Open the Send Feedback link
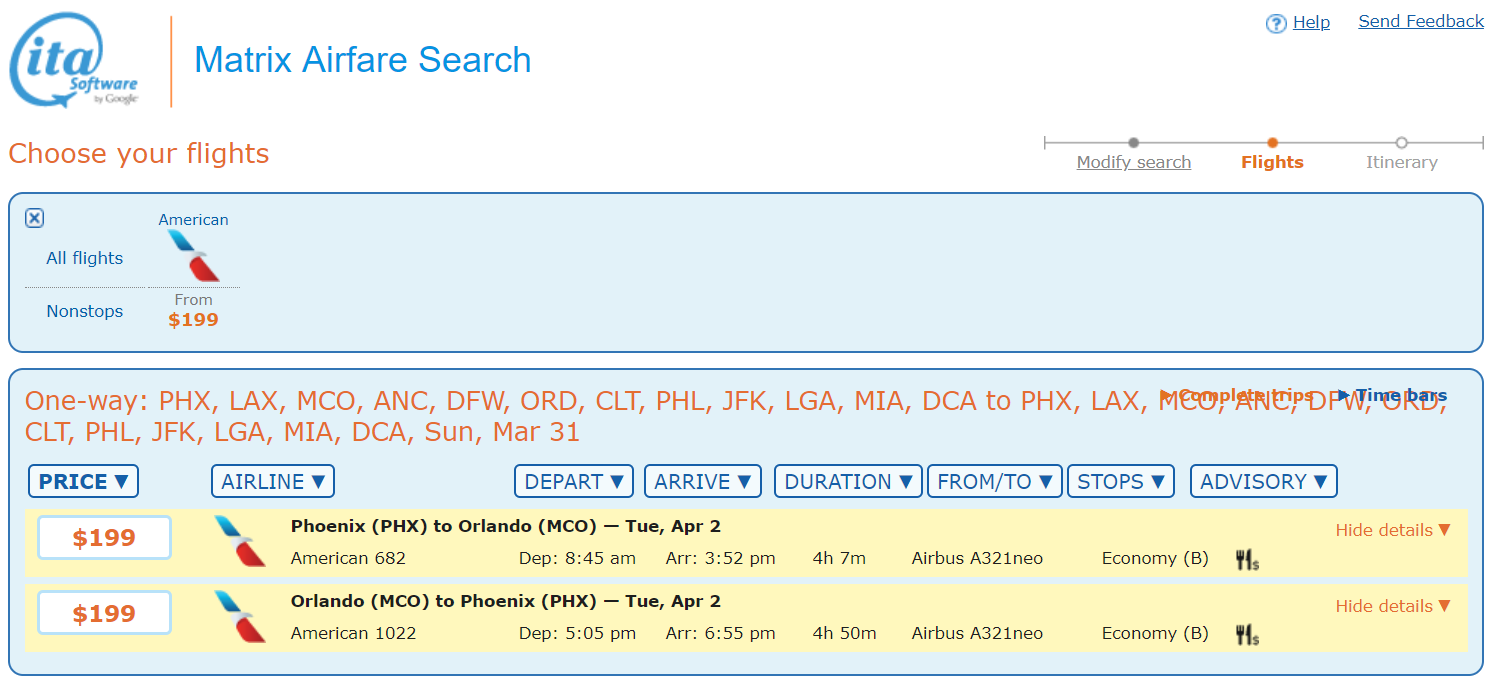Screen dimensions: 1496x689 [1420, 21]
